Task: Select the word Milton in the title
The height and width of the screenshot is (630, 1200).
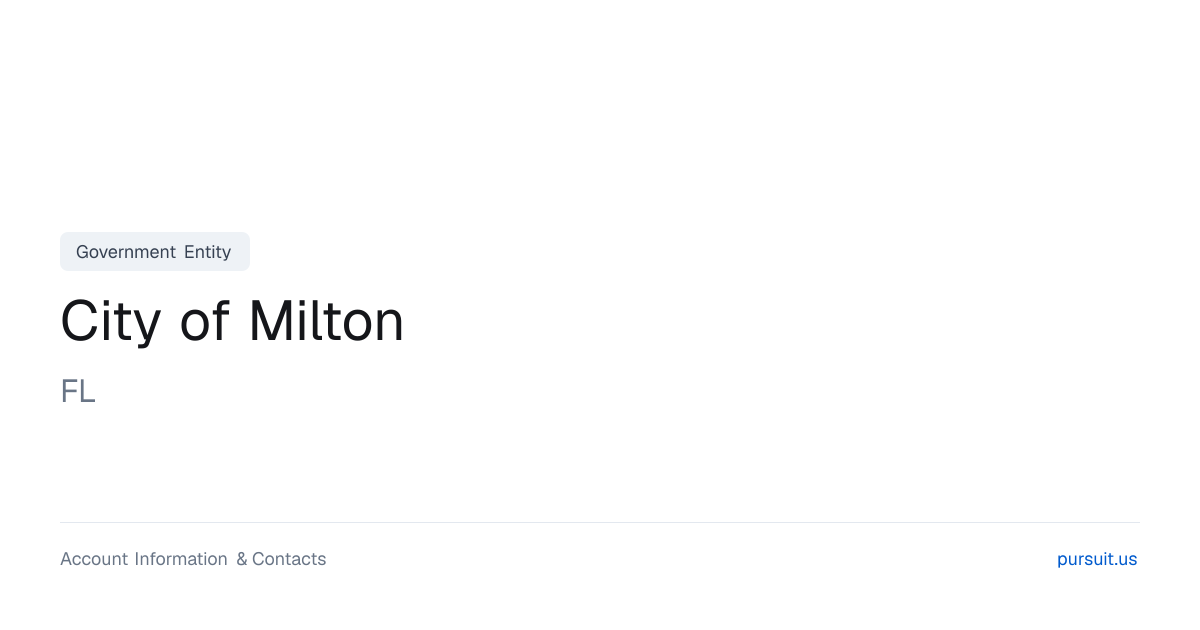Action: click(327, 322)
